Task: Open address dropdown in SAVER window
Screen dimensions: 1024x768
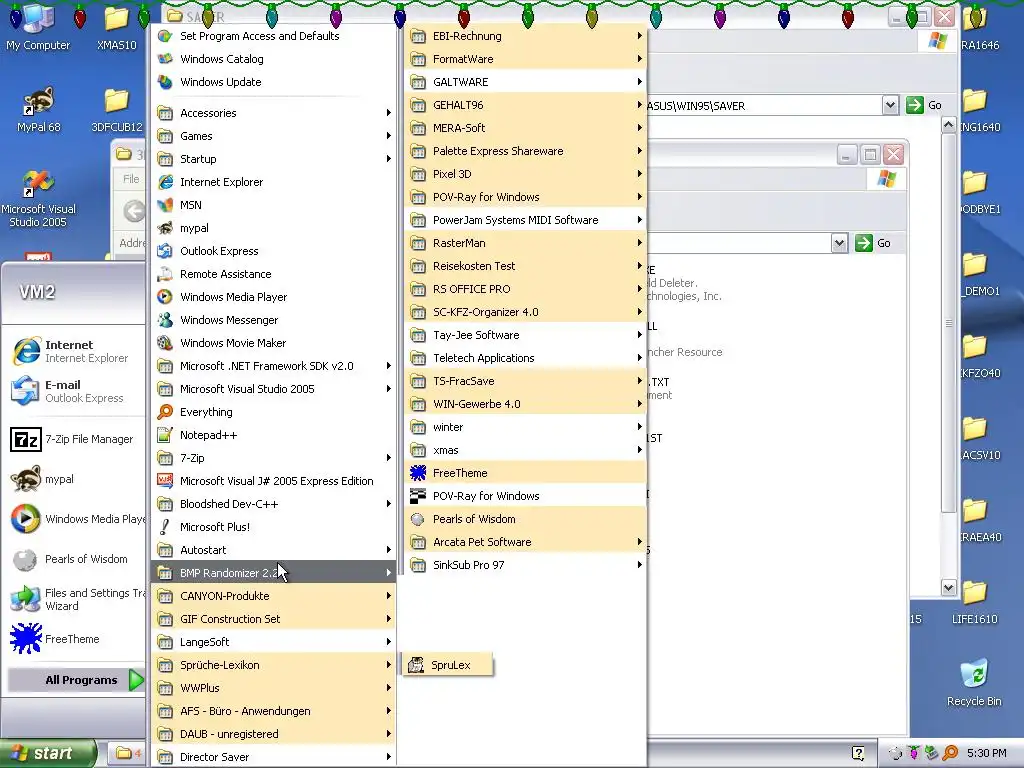Action: 889,105
